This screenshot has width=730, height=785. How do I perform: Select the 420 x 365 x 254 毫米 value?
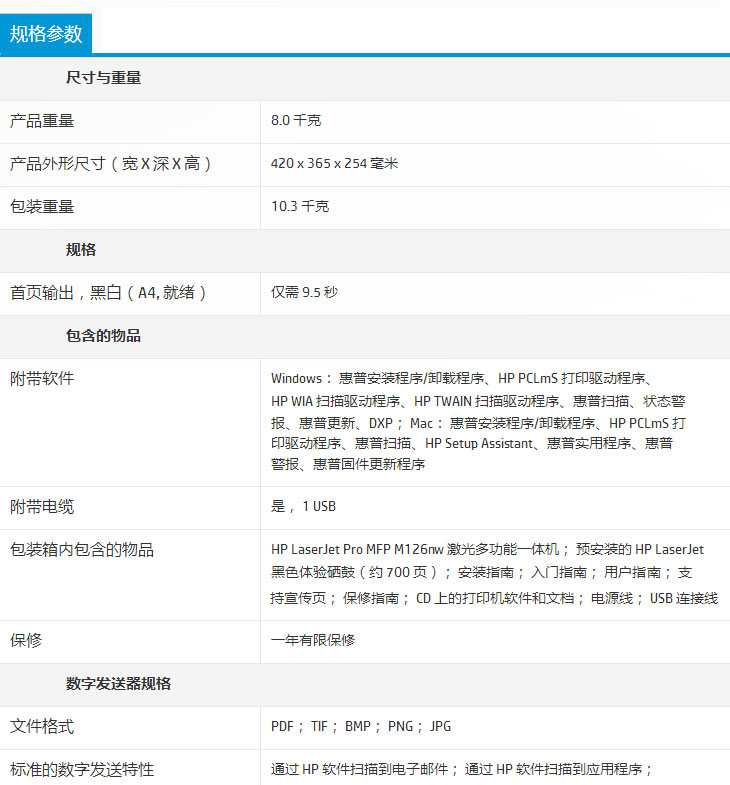pyautogui.click(x=334, y=164)
